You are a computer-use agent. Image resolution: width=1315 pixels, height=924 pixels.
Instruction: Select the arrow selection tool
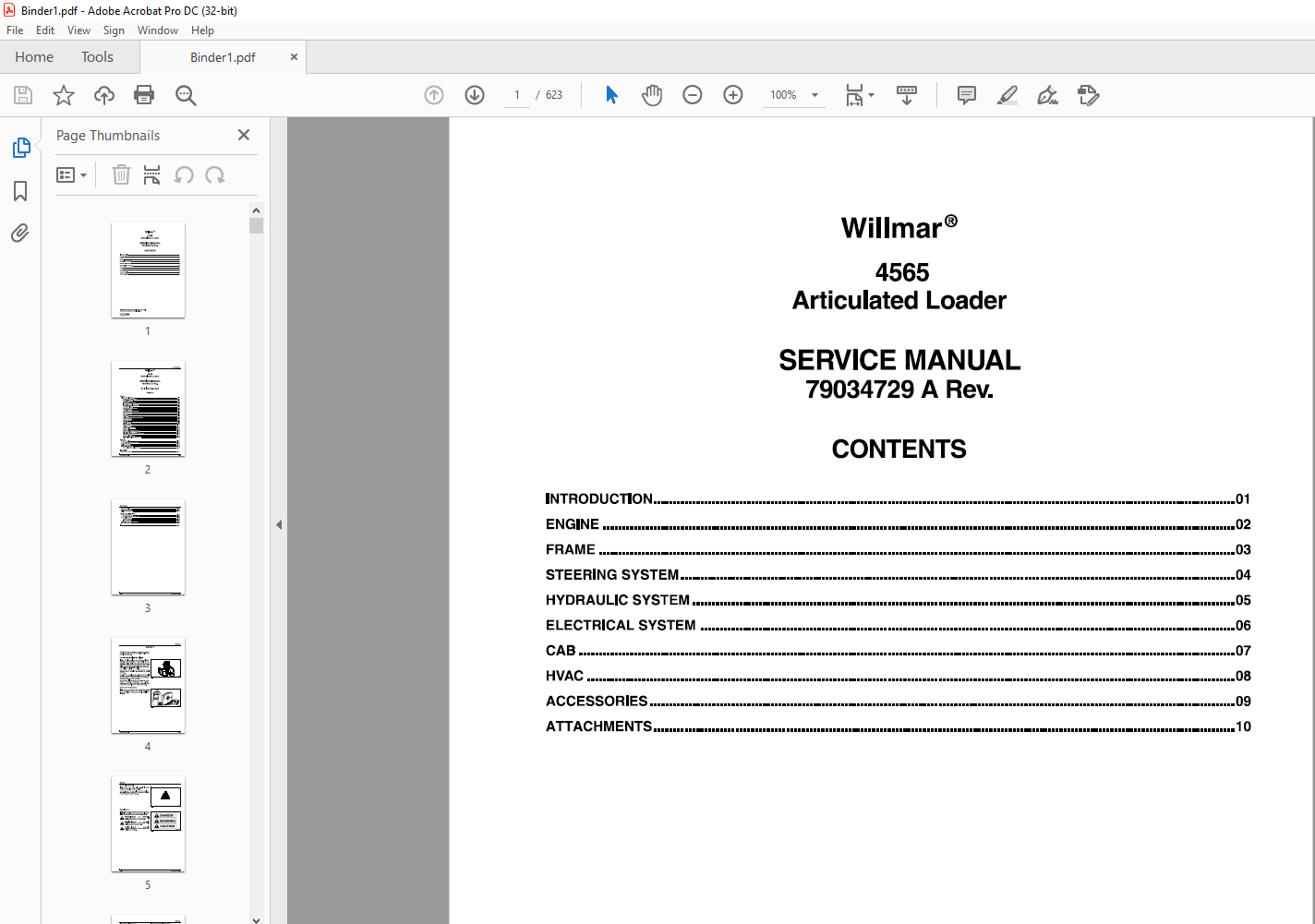(x=611, y=95)
